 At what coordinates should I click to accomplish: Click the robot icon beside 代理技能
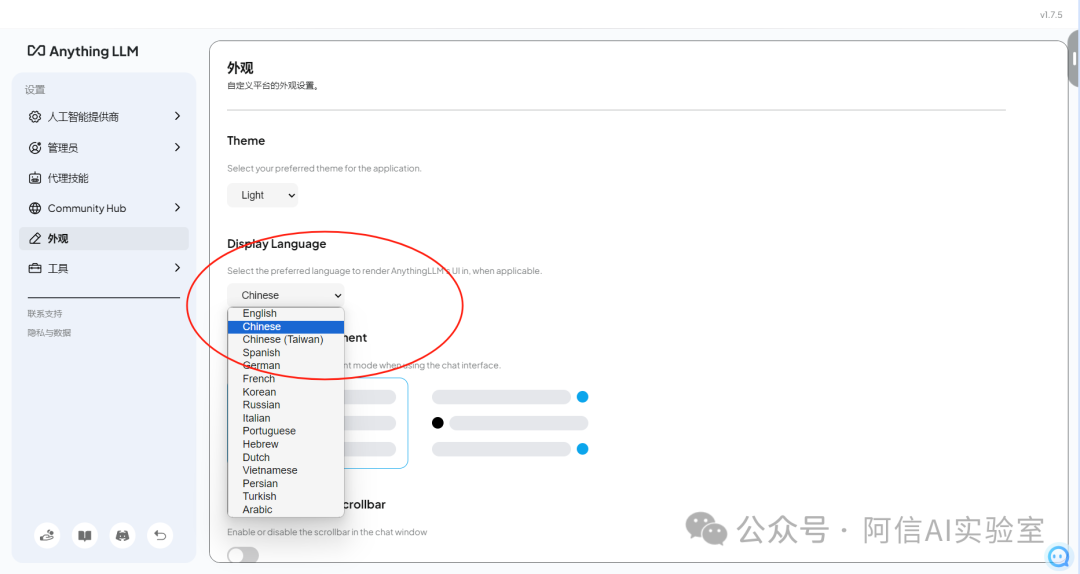coord(34,178)
